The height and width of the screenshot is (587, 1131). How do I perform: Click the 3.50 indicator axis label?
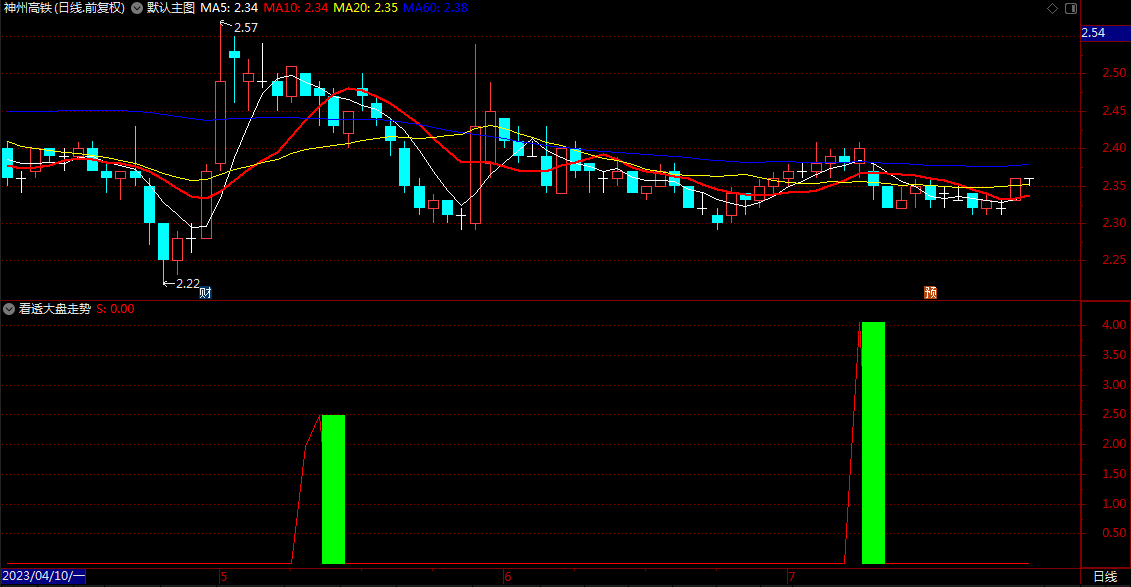coord(1114,354)
